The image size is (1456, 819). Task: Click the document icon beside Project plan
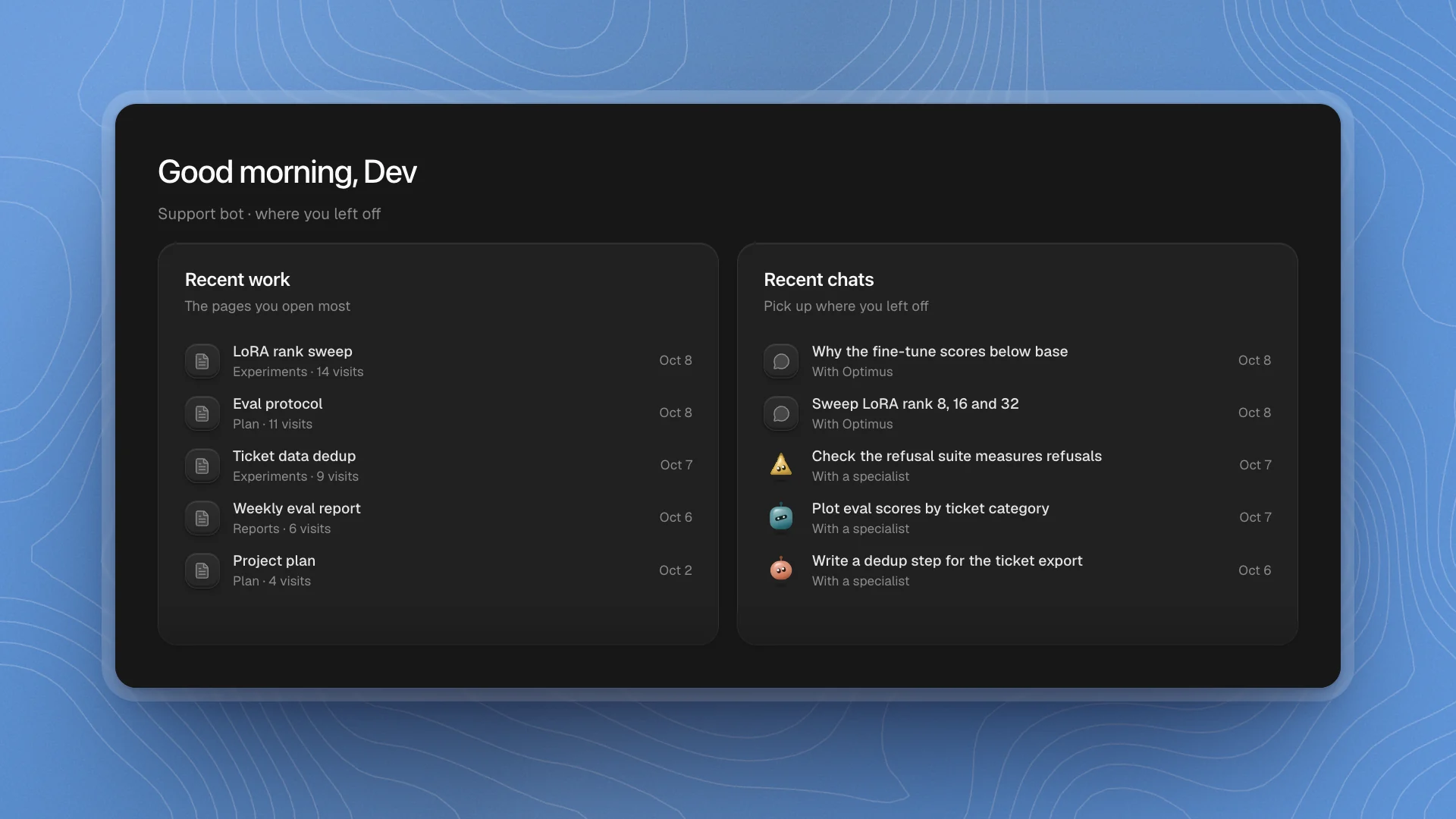click(x=202, y=570)
